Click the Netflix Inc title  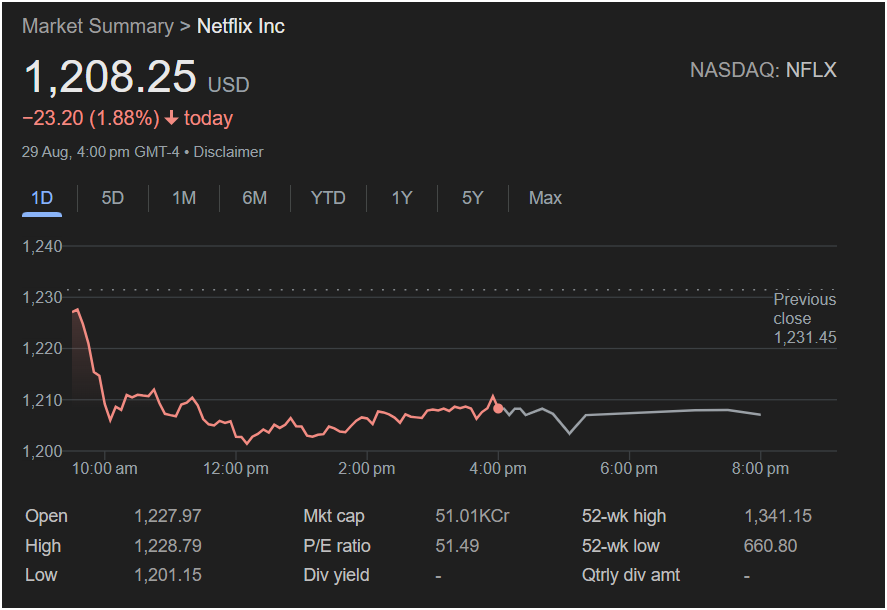click(x=241, y=27)
